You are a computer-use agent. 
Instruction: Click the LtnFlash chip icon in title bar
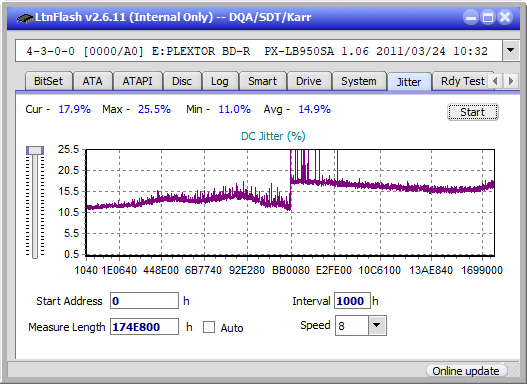tap(24, 18)
